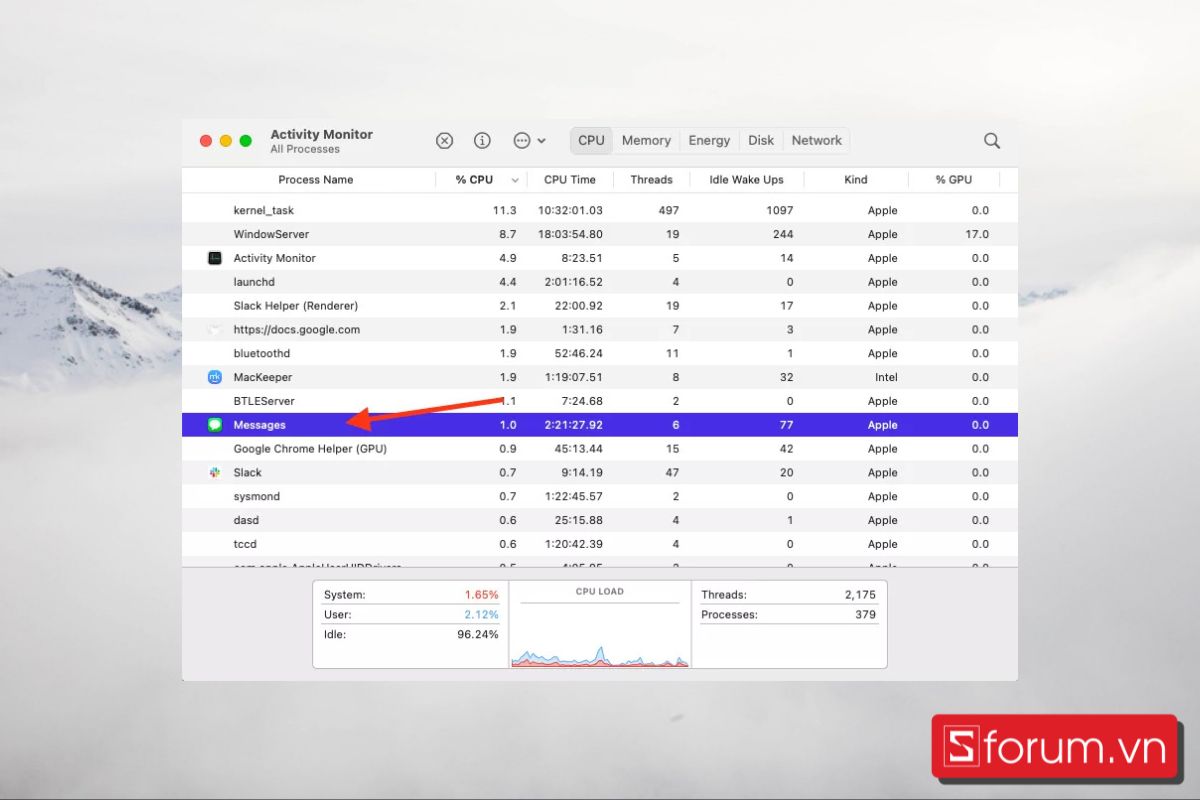Select the sysmond process name
The image size is (1200, 800).
pyautogui.click(x=256, y=496)
